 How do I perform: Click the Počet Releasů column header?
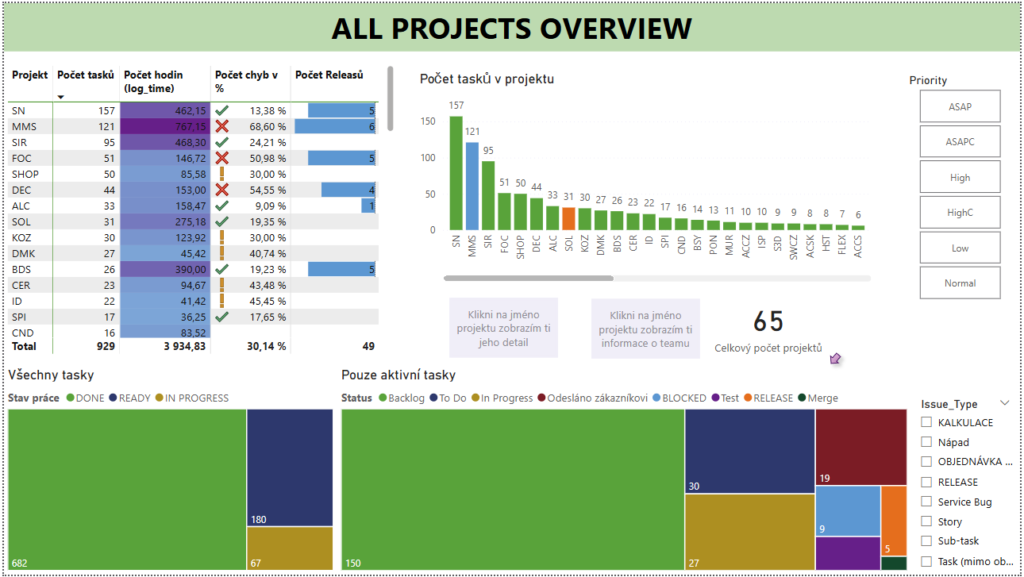[x=329, y=75]
